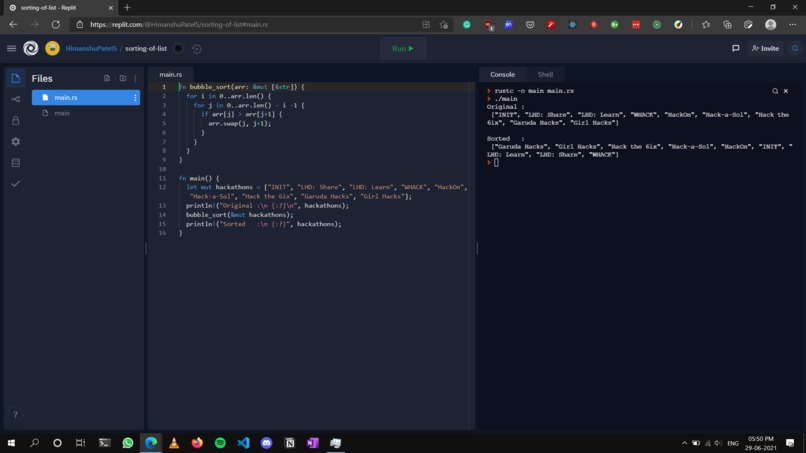Open the browser Favorites list icon

pos(706,24)
